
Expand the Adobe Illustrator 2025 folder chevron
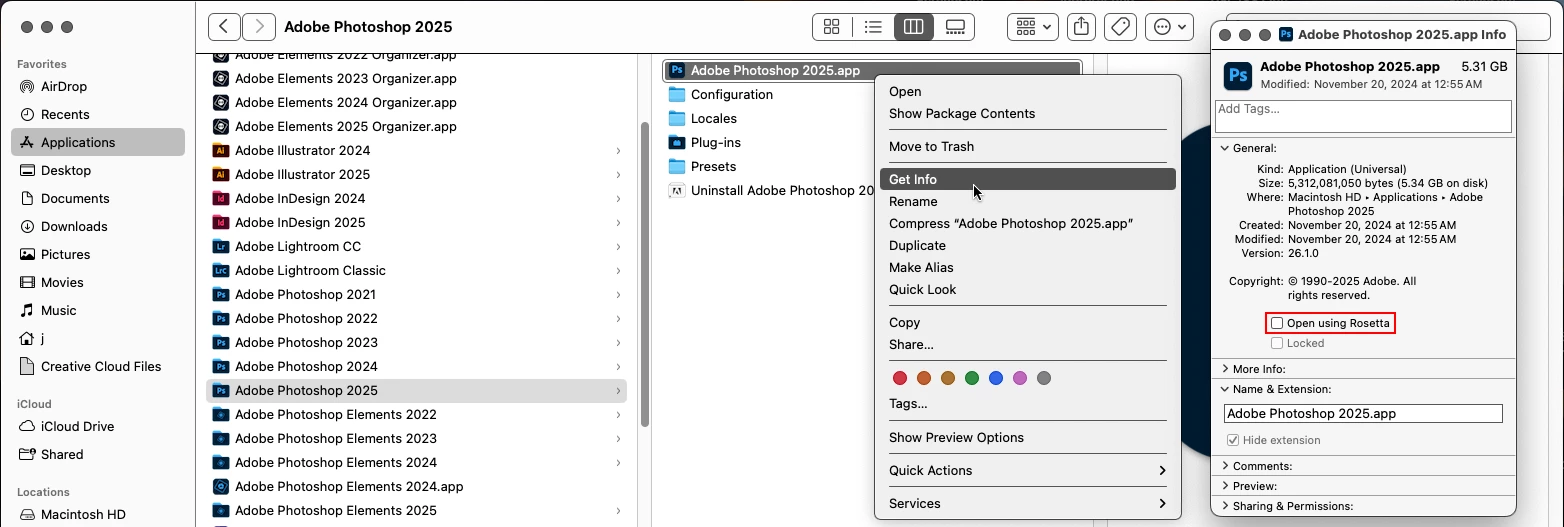point(618,174)
